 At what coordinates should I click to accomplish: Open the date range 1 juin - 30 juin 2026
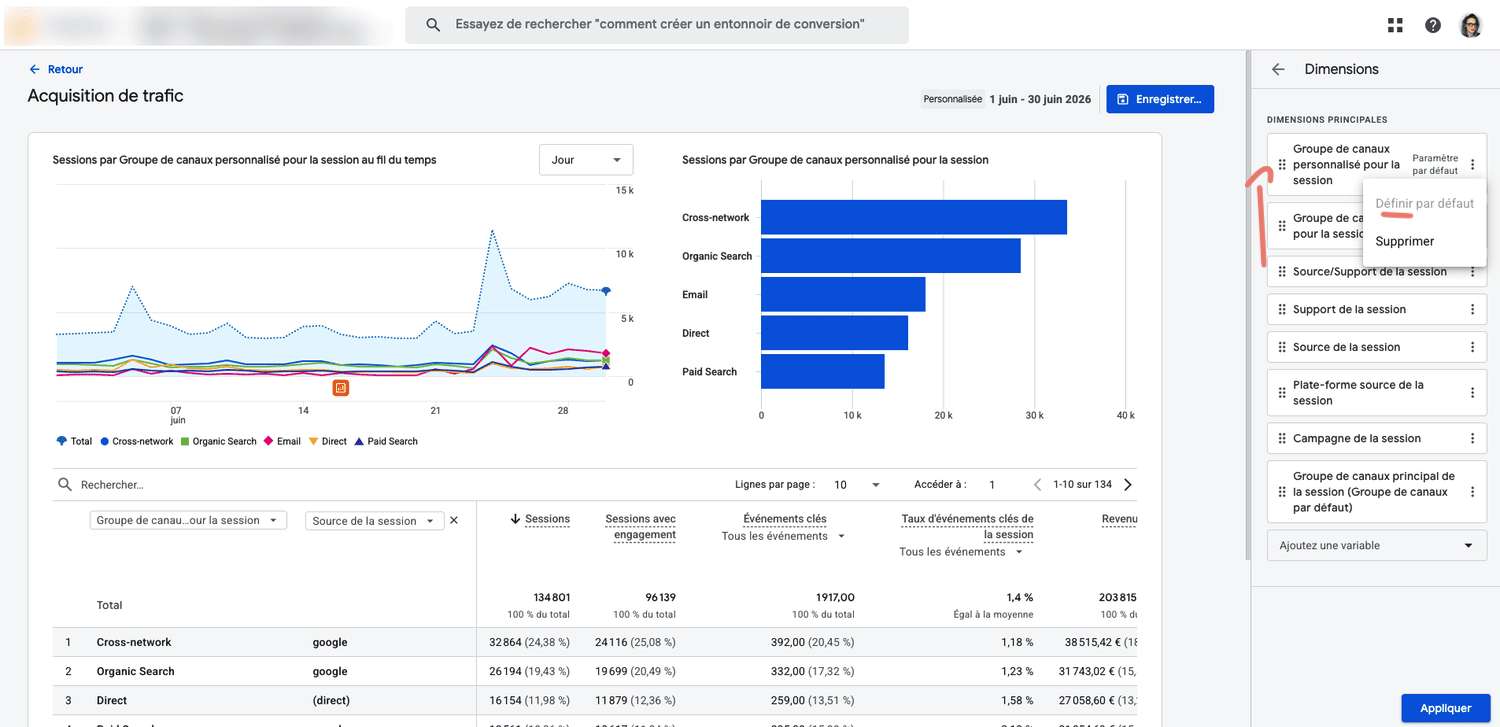click(x=1040, y=100)
